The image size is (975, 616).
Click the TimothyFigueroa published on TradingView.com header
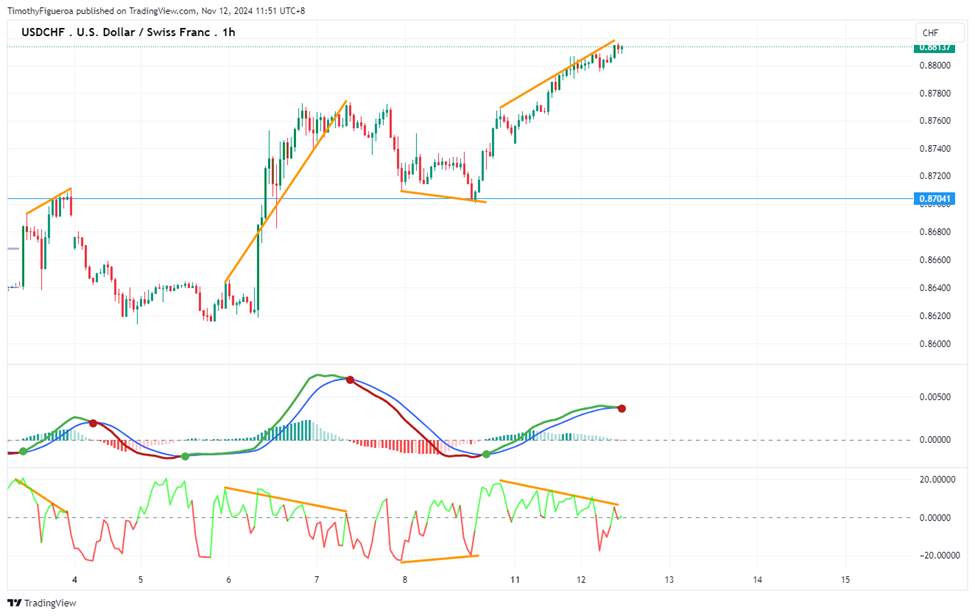tap(156, 11)
